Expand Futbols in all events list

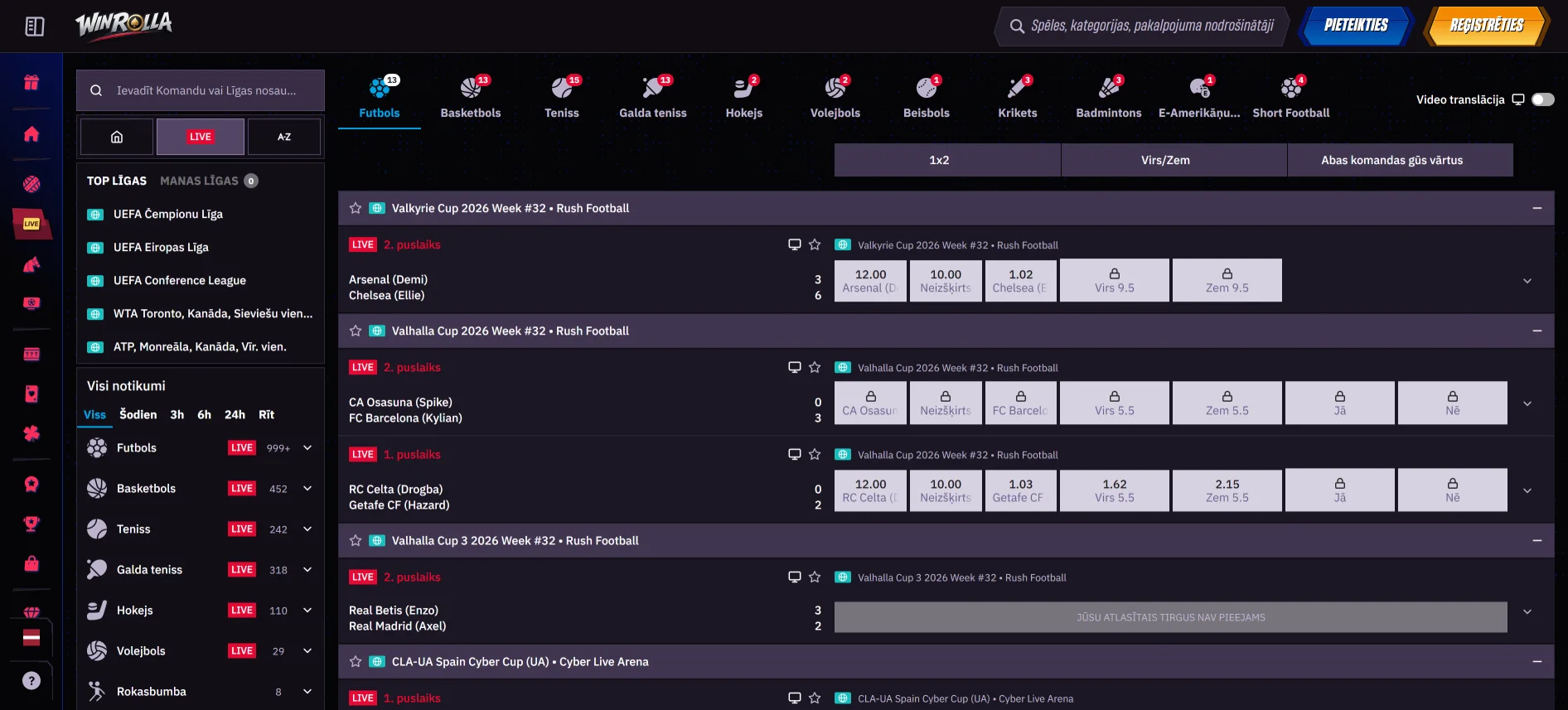(307, 447)
